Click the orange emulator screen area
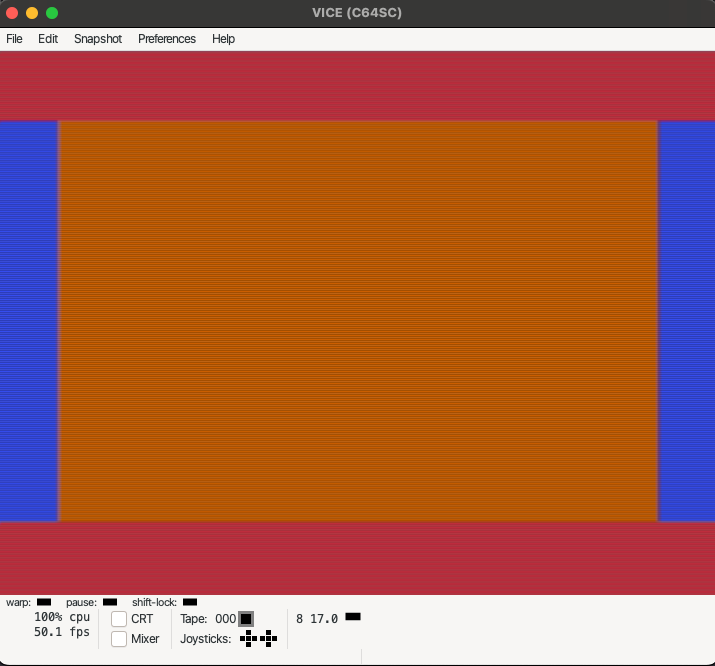The image size is (715, 666). (x=357, y=320)
